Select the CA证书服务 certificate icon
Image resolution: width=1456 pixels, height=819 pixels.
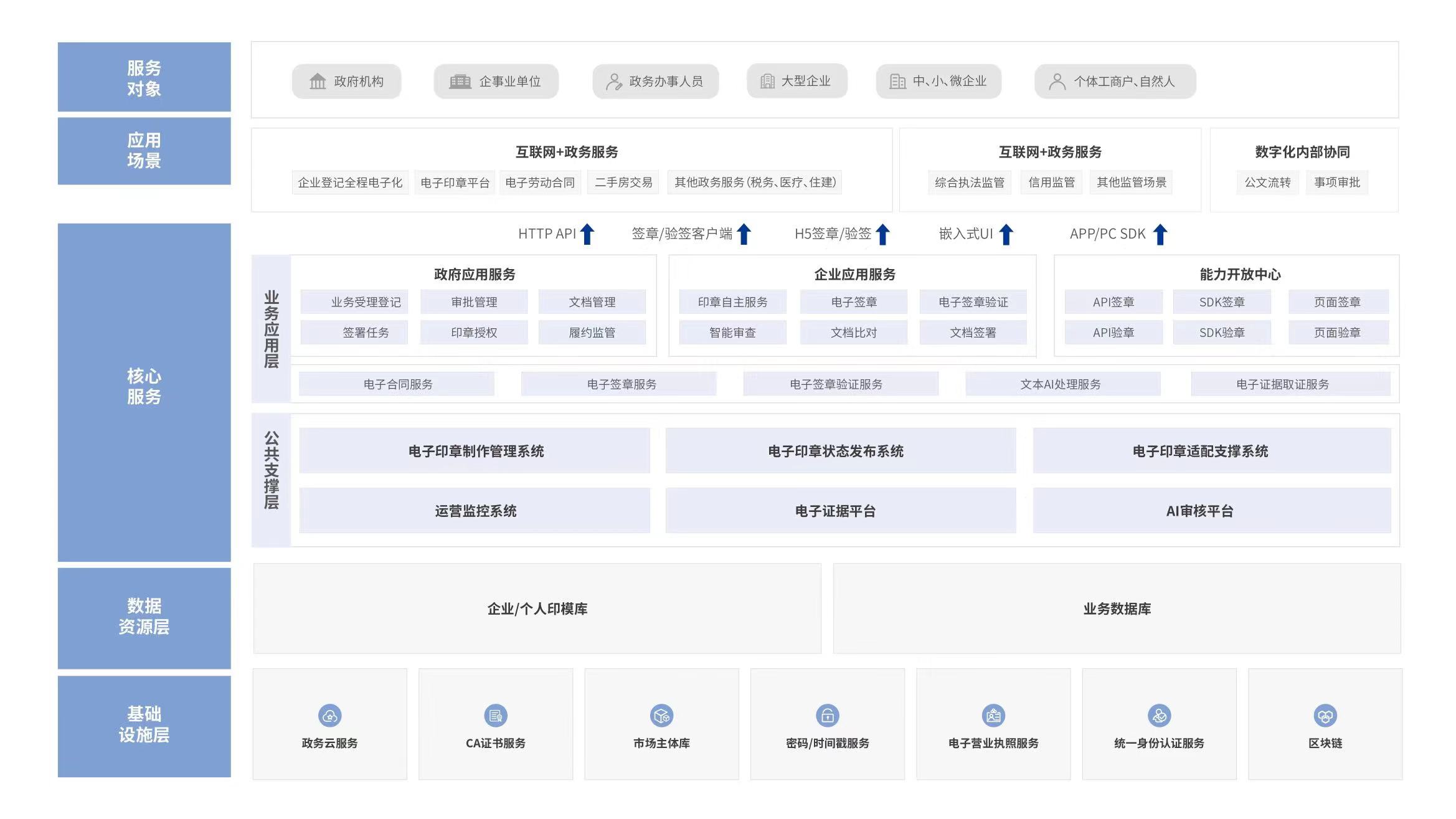pyautogui.click(x=495, y=715)
